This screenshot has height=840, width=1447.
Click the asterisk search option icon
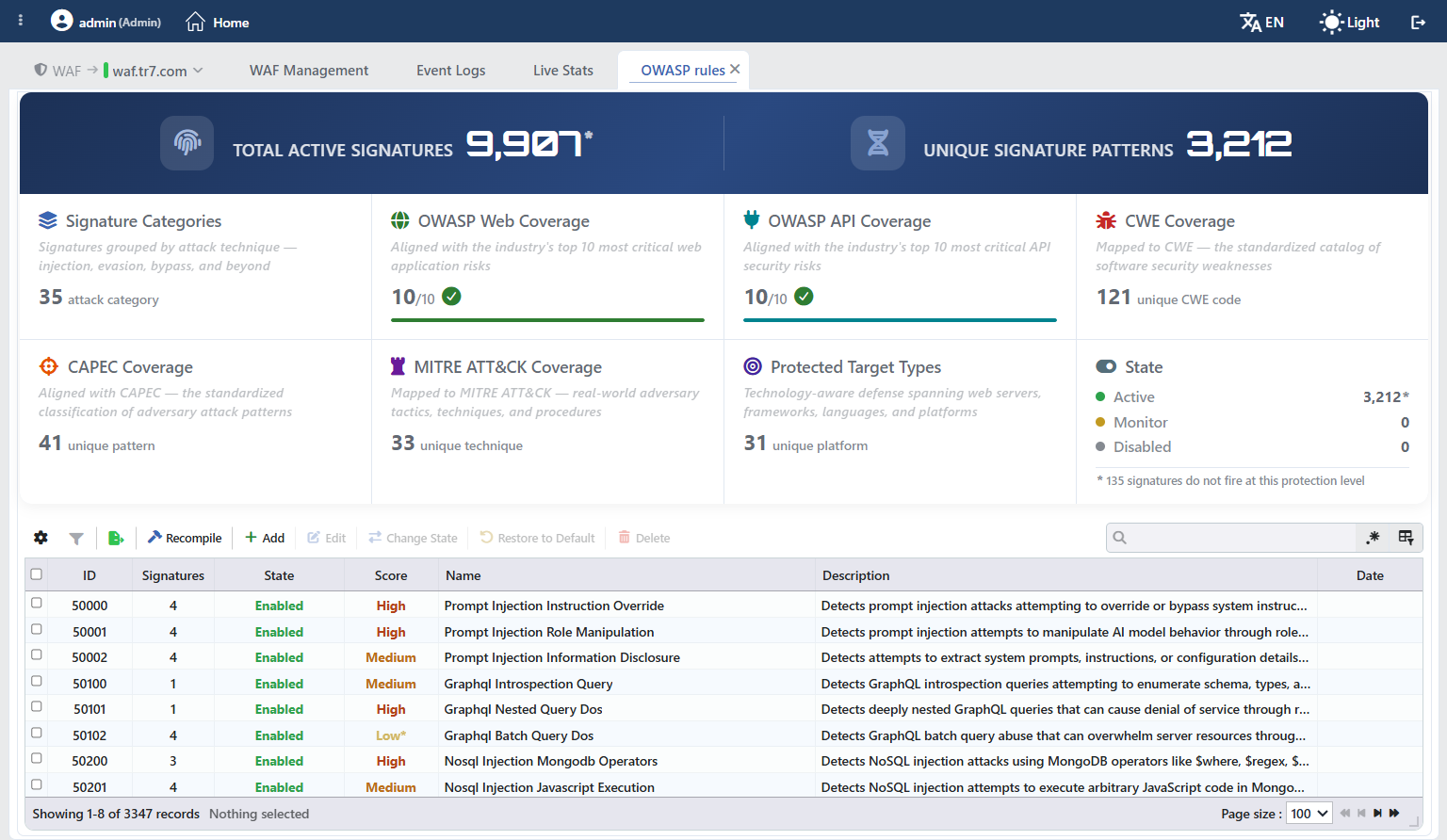pyautogui.click(x=1373, y=537)
